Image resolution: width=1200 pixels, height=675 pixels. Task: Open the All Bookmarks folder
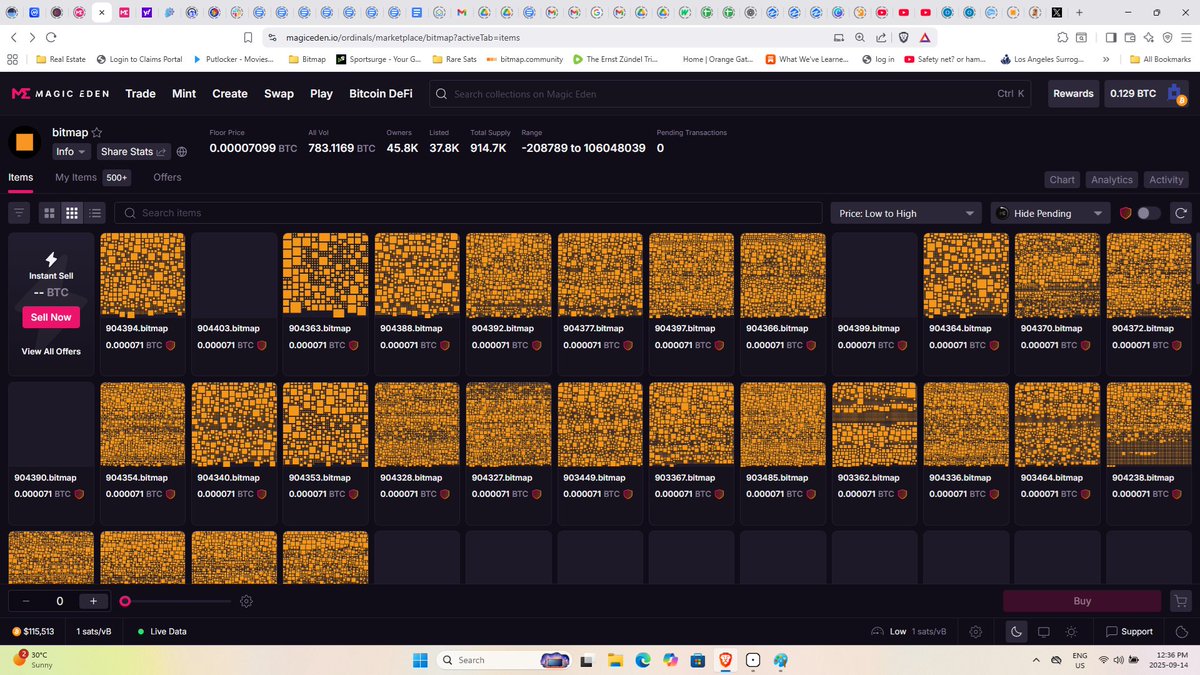[1159, 59]
